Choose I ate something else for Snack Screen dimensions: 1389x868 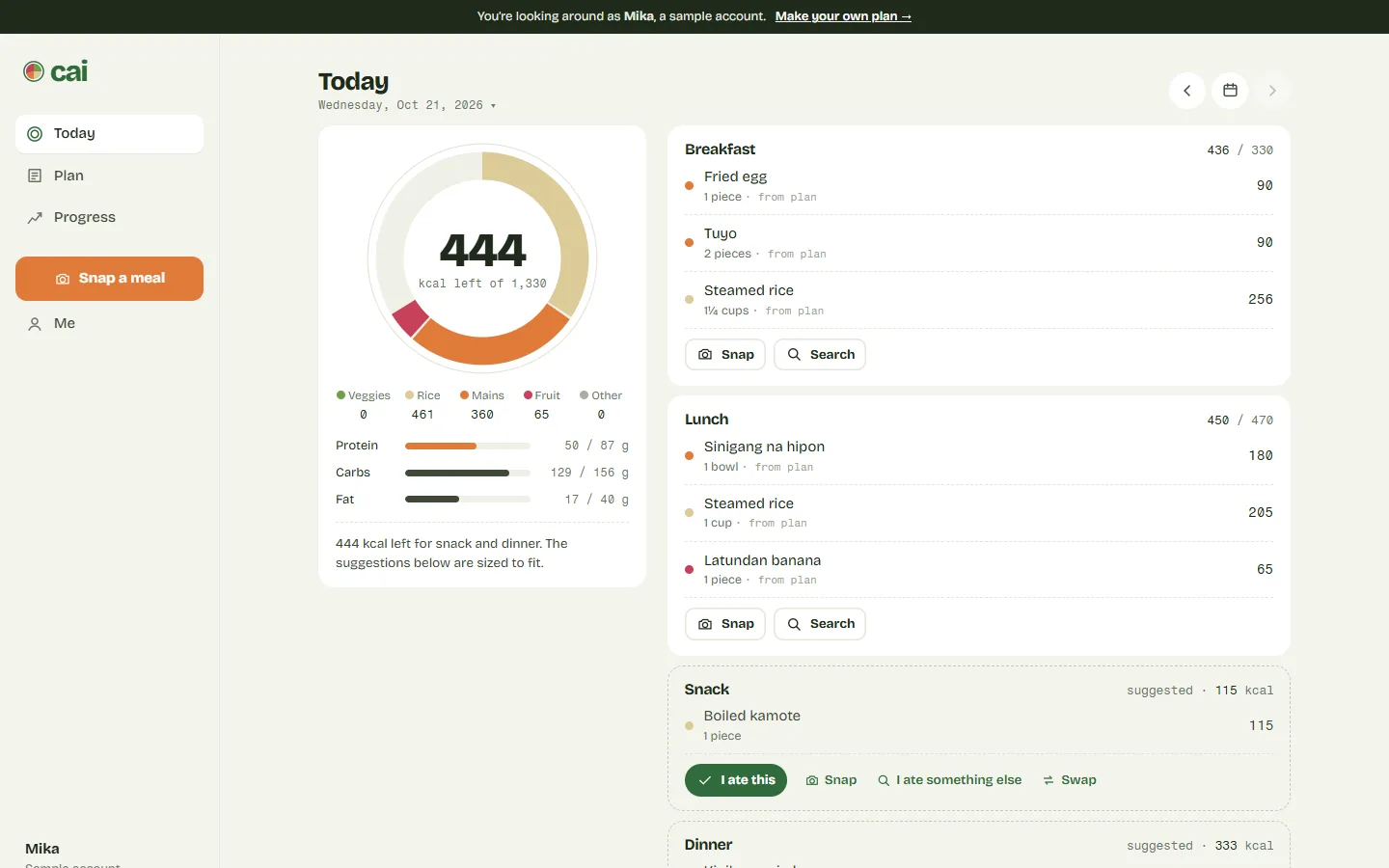[x=950, y=780]
